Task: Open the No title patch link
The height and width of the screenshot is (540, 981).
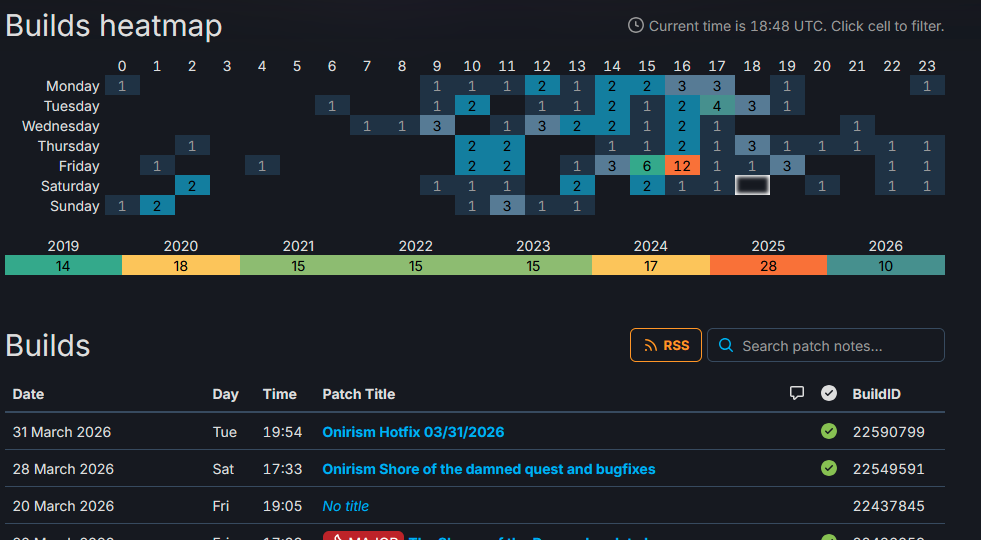Action: [x=345, y=506]
